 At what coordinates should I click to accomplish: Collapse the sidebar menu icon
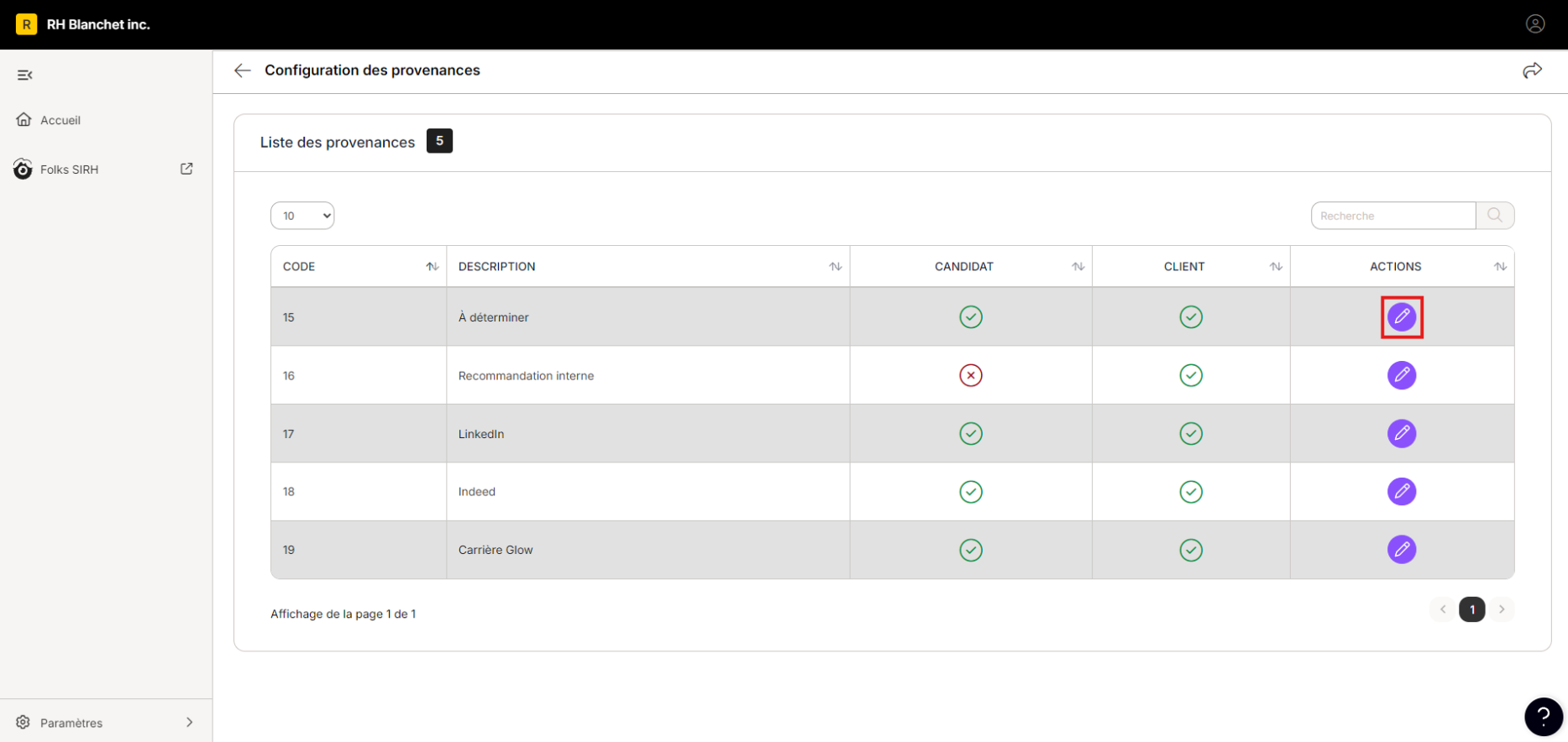[x=25, y=76]
